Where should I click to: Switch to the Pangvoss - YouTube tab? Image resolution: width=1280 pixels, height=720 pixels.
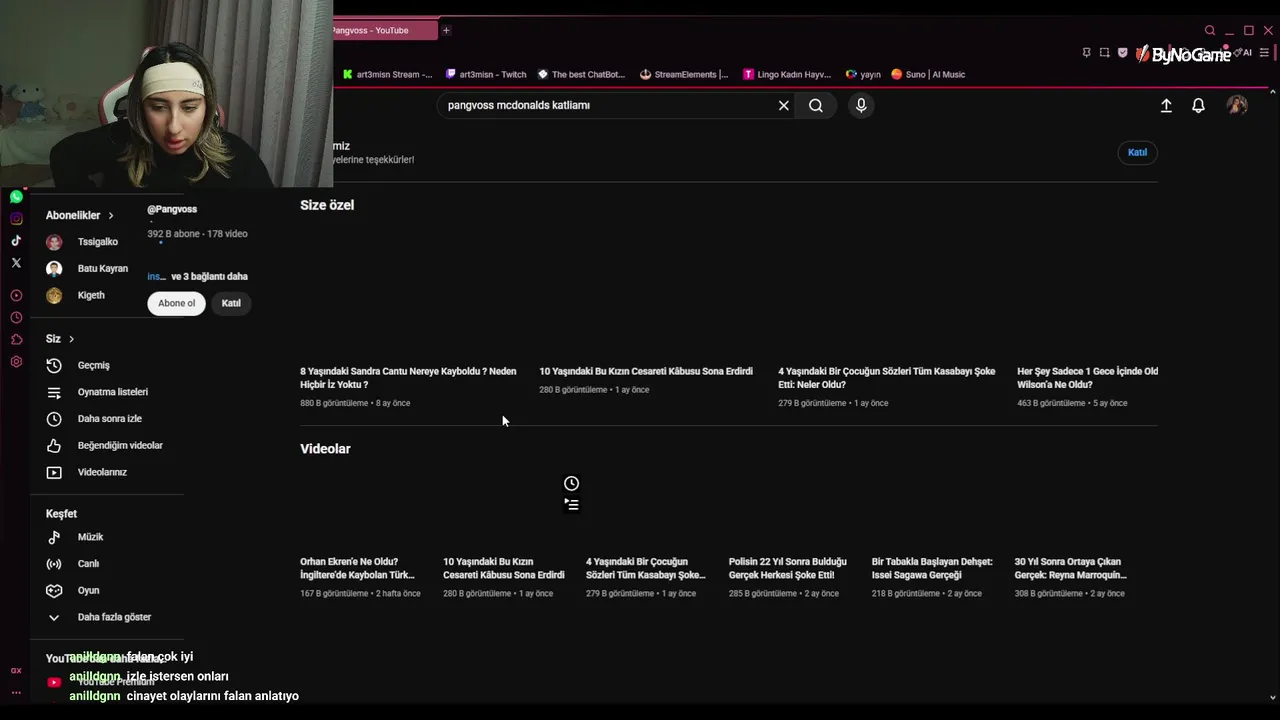point(385,30)
